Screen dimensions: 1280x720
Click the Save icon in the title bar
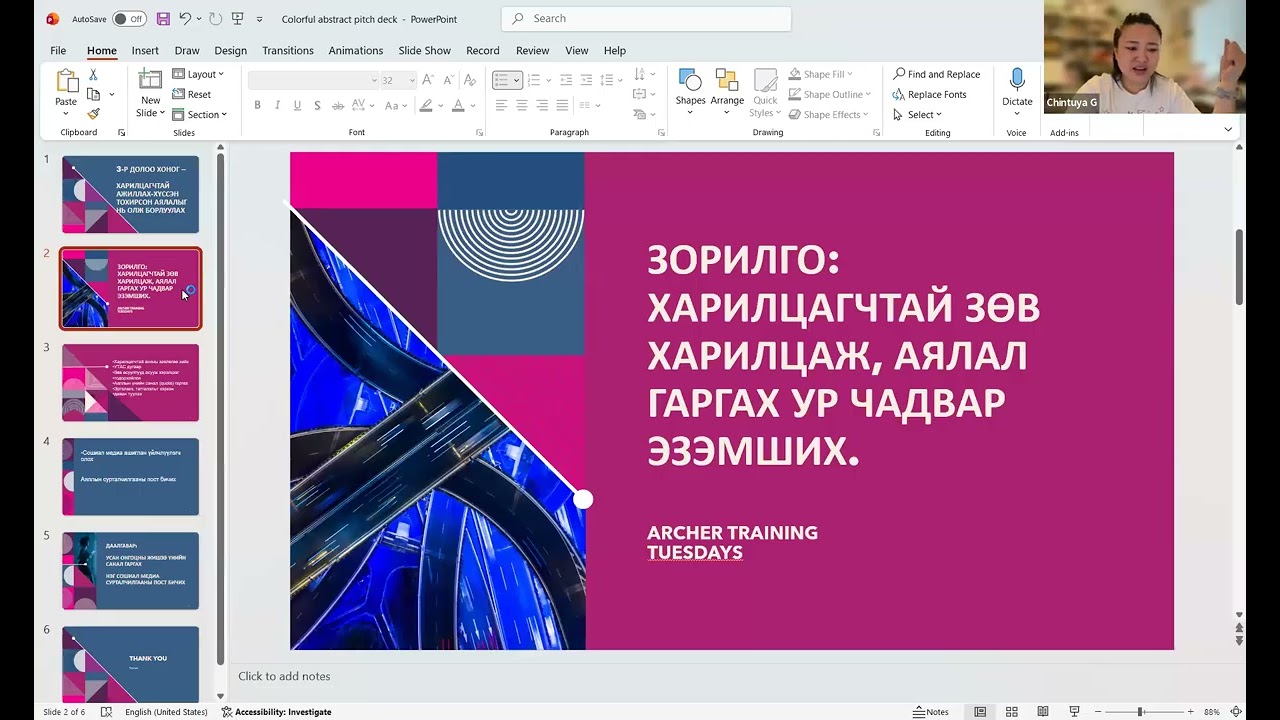163,19
